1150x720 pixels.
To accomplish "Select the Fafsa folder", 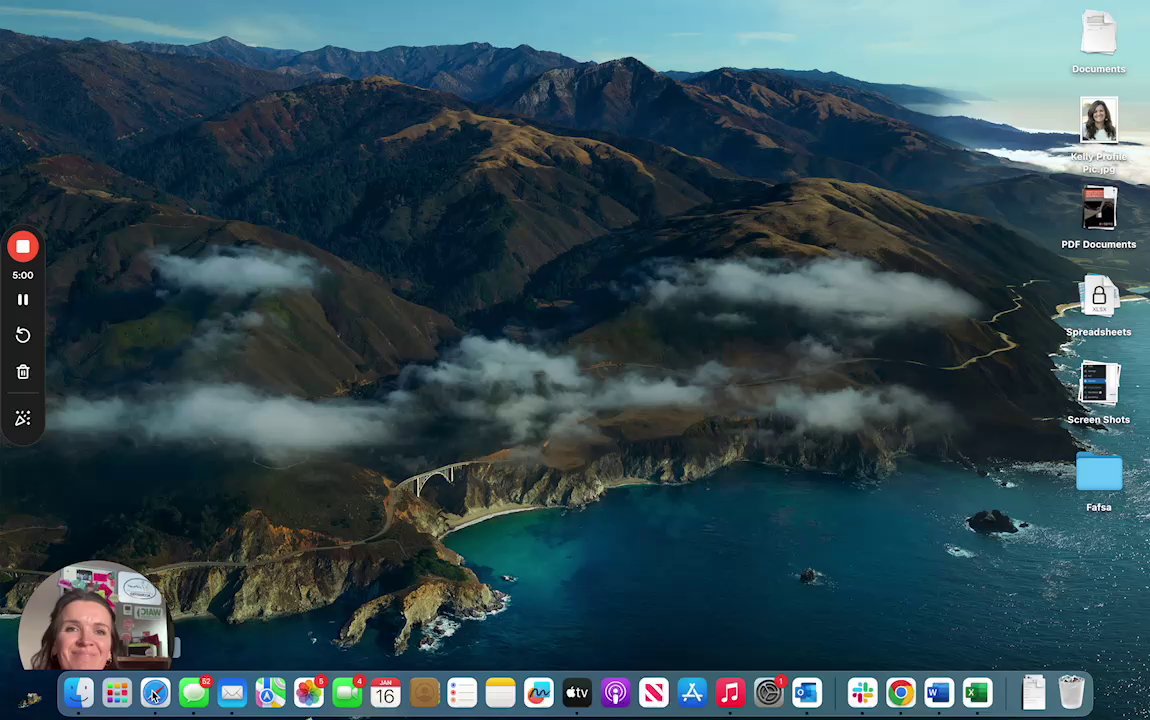I will pos(1099,480).
